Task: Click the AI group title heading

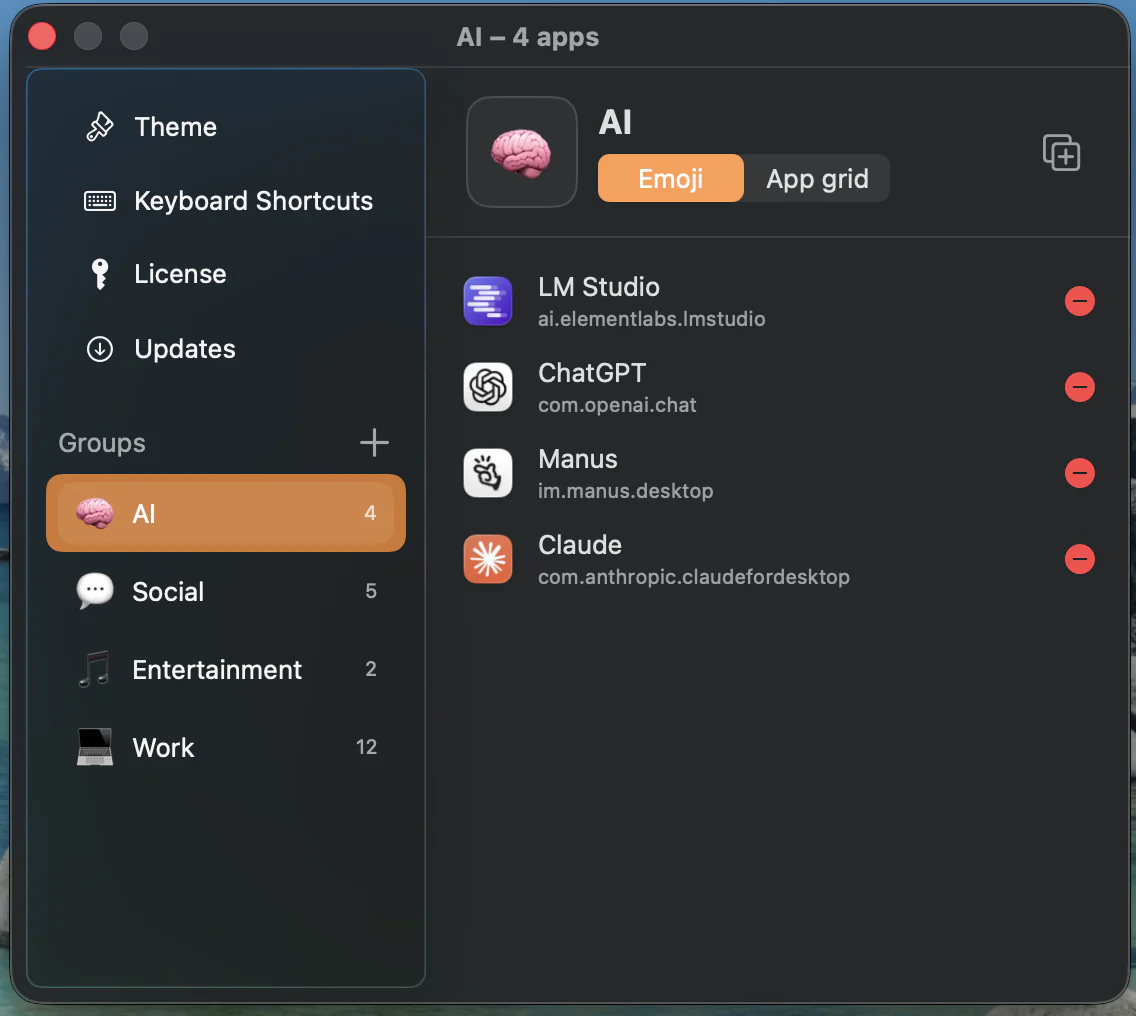Action: point(615,122)
